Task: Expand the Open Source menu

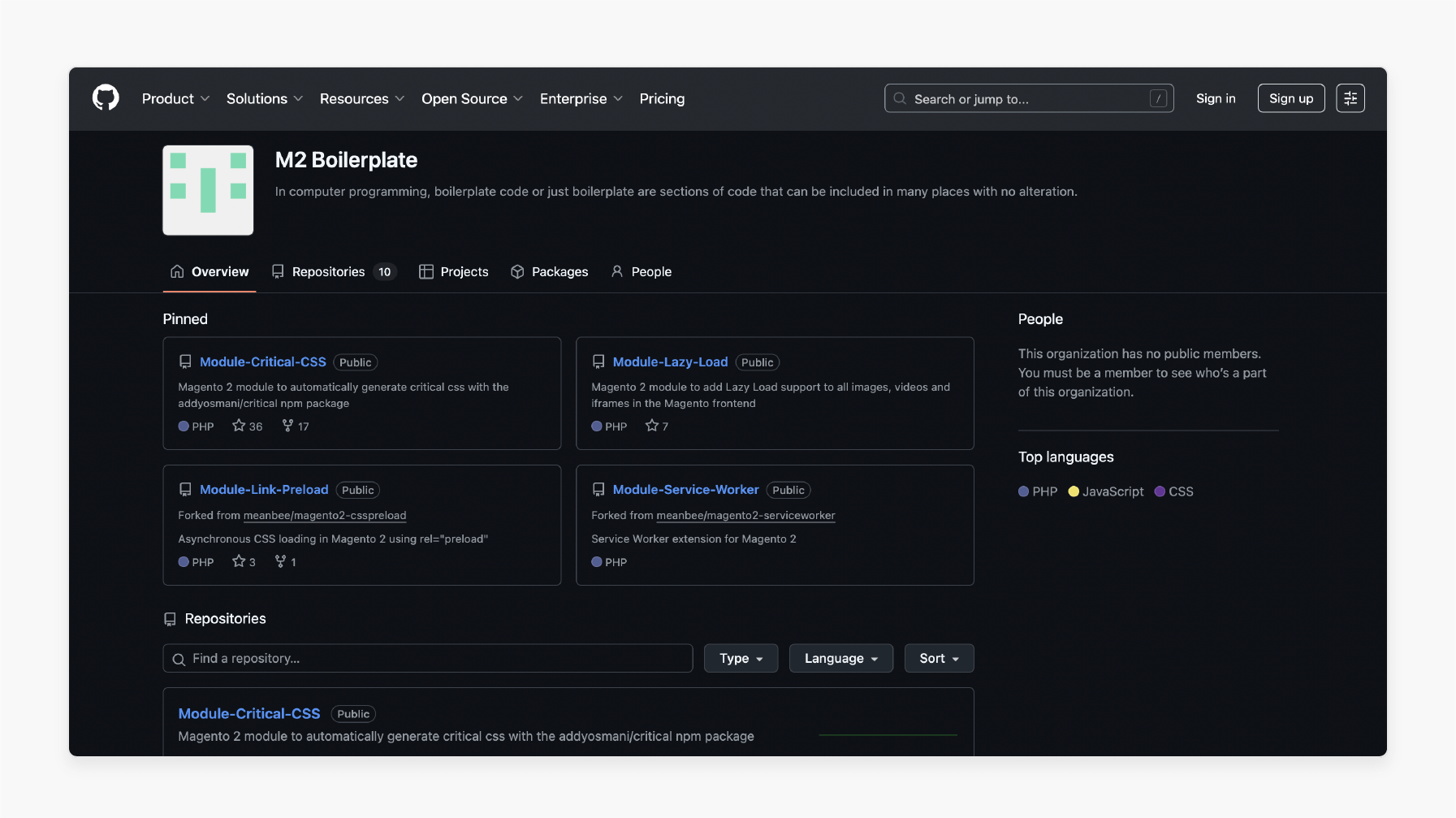Action: (x=472, y=98)
